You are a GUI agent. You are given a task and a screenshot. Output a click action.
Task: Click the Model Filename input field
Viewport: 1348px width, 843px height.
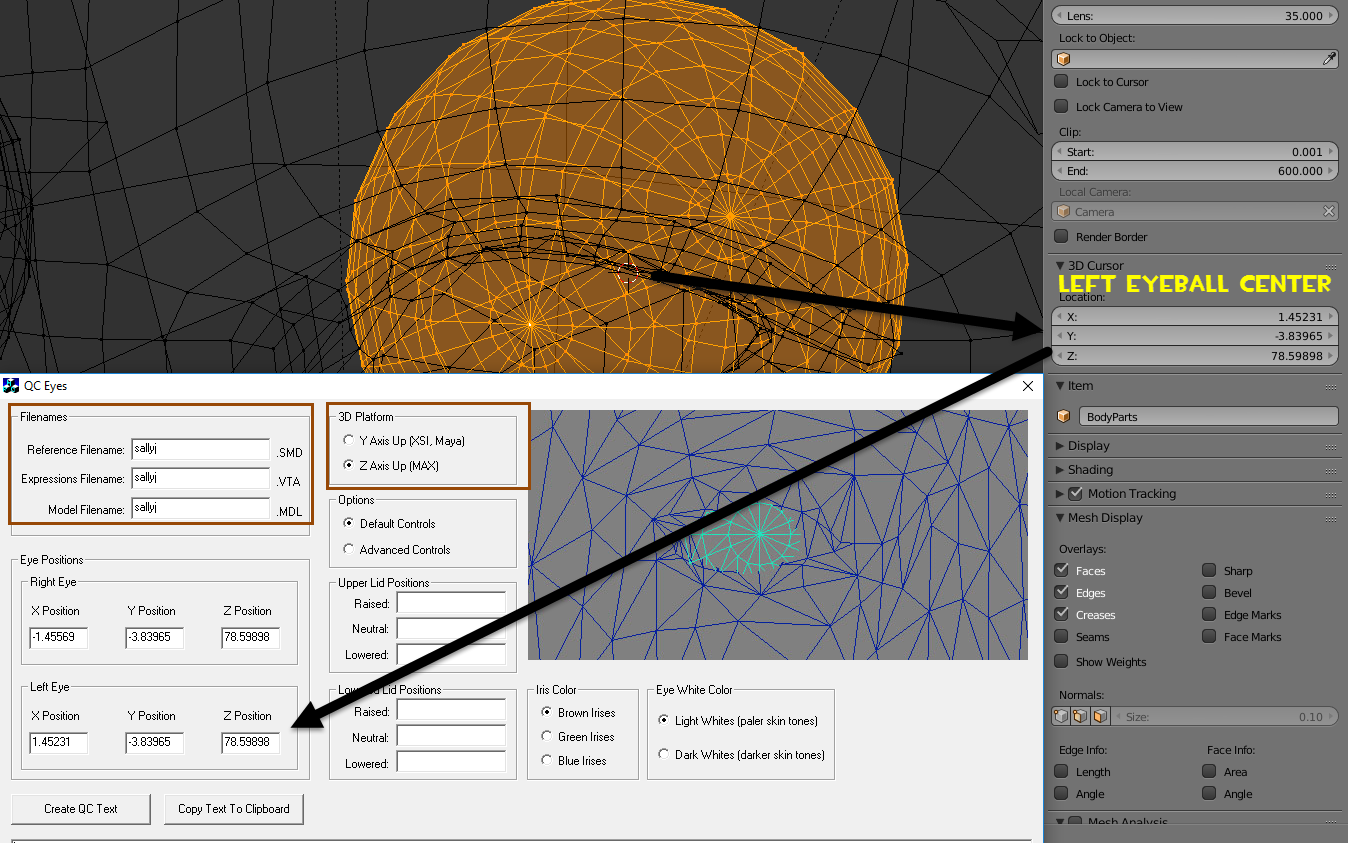200,509
